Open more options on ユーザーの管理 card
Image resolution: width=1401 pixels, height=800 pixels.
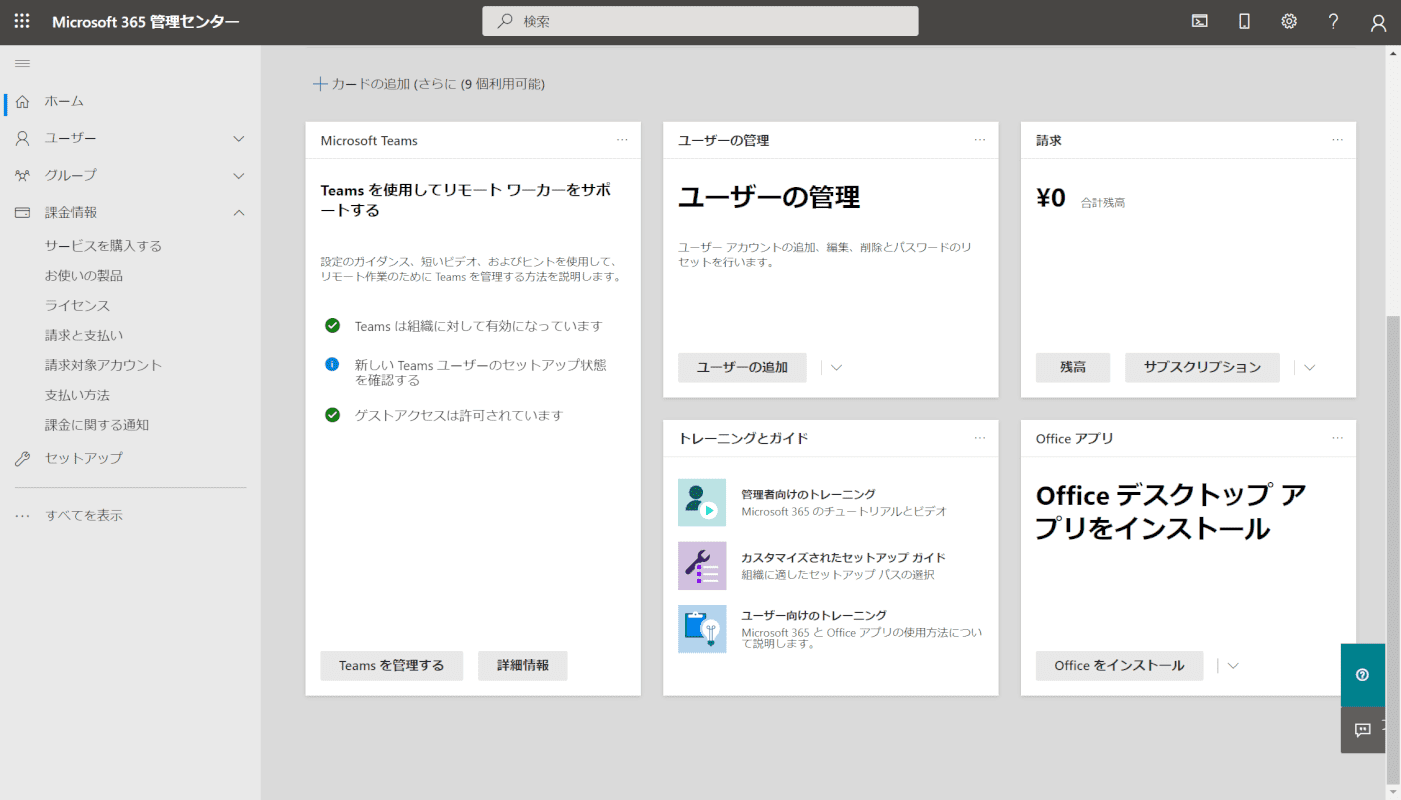980,140
